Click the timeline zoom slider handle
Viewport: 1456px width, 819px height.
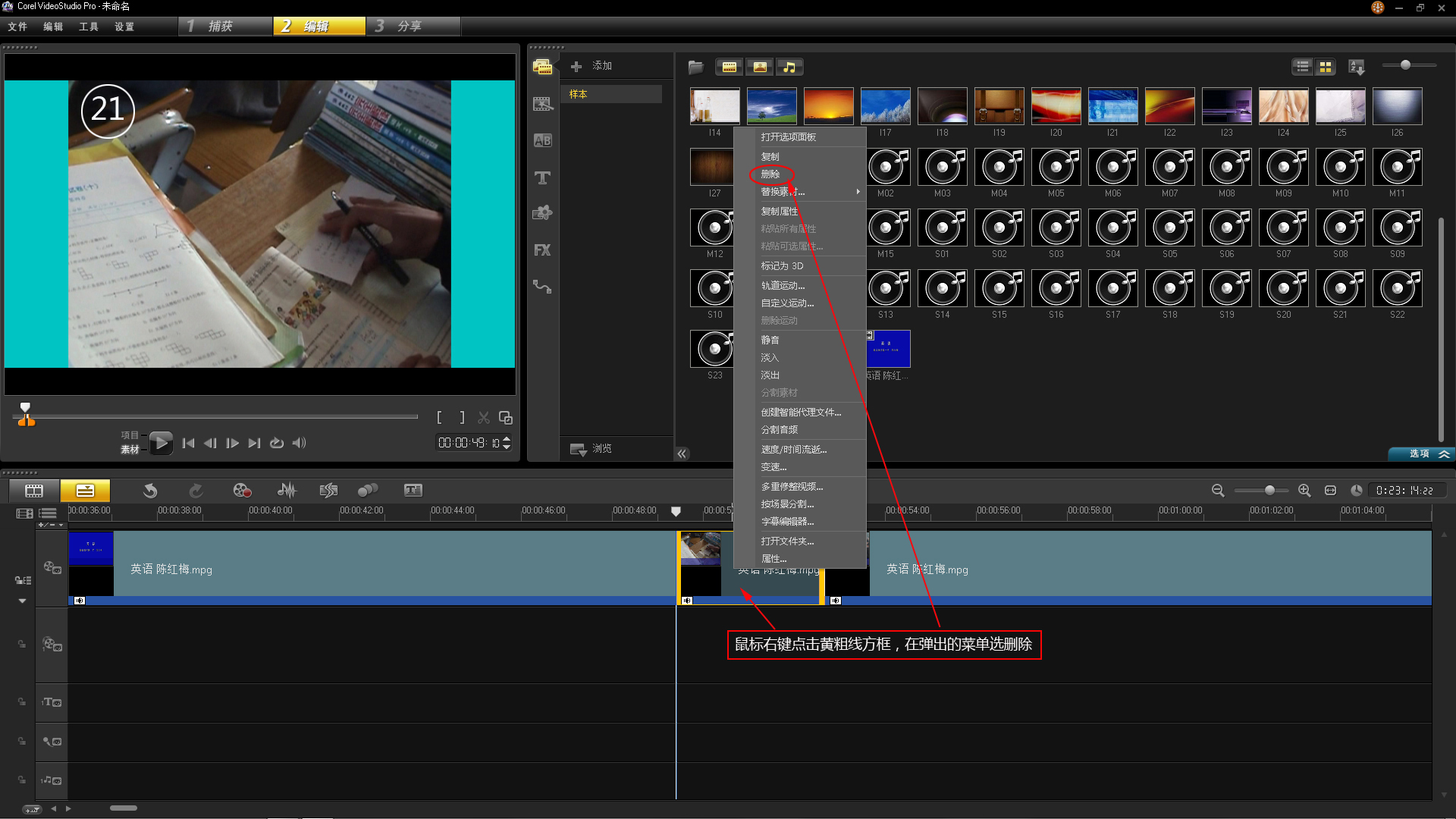tap(1269, 491)
